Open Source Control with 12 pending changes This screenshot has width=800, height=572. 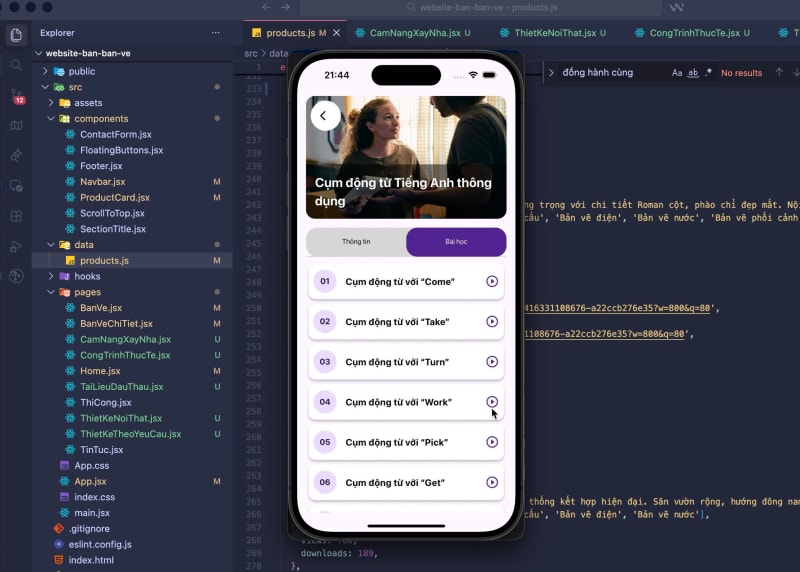pyautogui.click(x=16, y=96)
